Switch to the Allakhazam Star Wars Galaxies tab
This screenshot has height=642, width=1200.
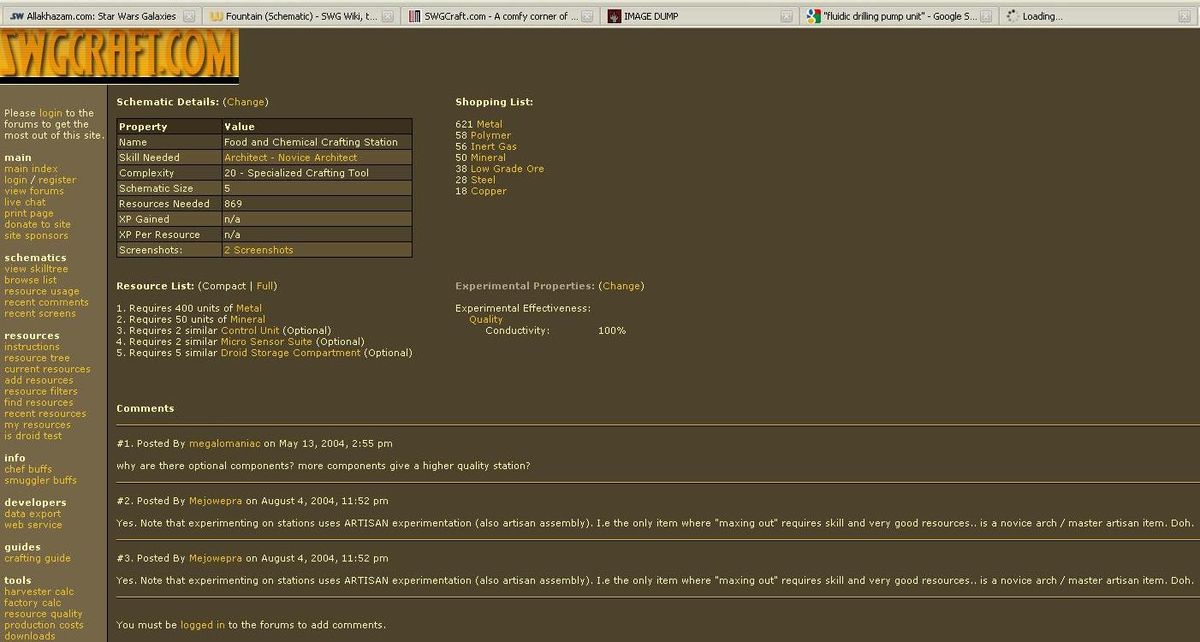[95, 16]
